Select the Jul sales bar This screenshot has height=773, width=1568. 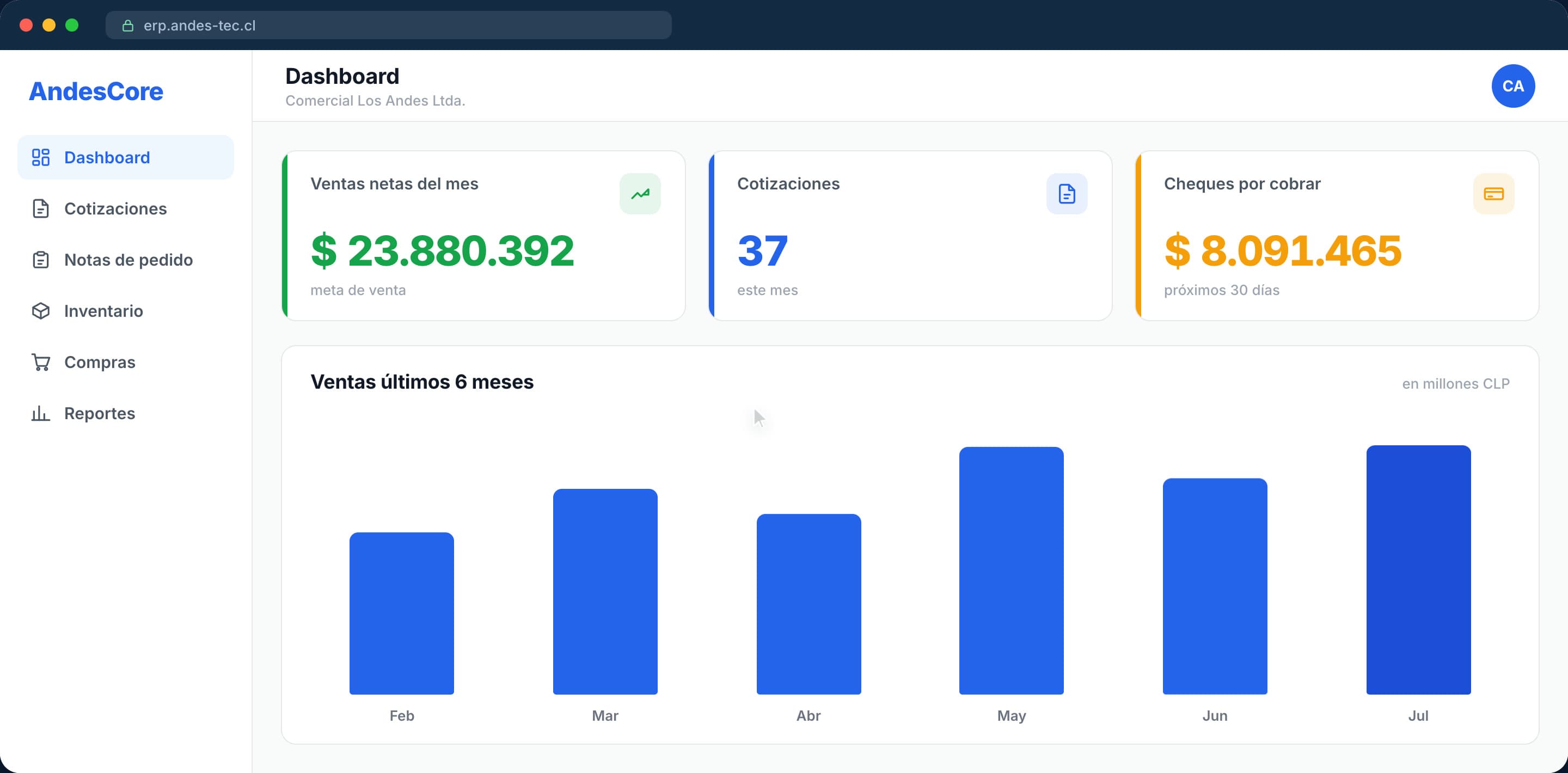[1418, 570]
